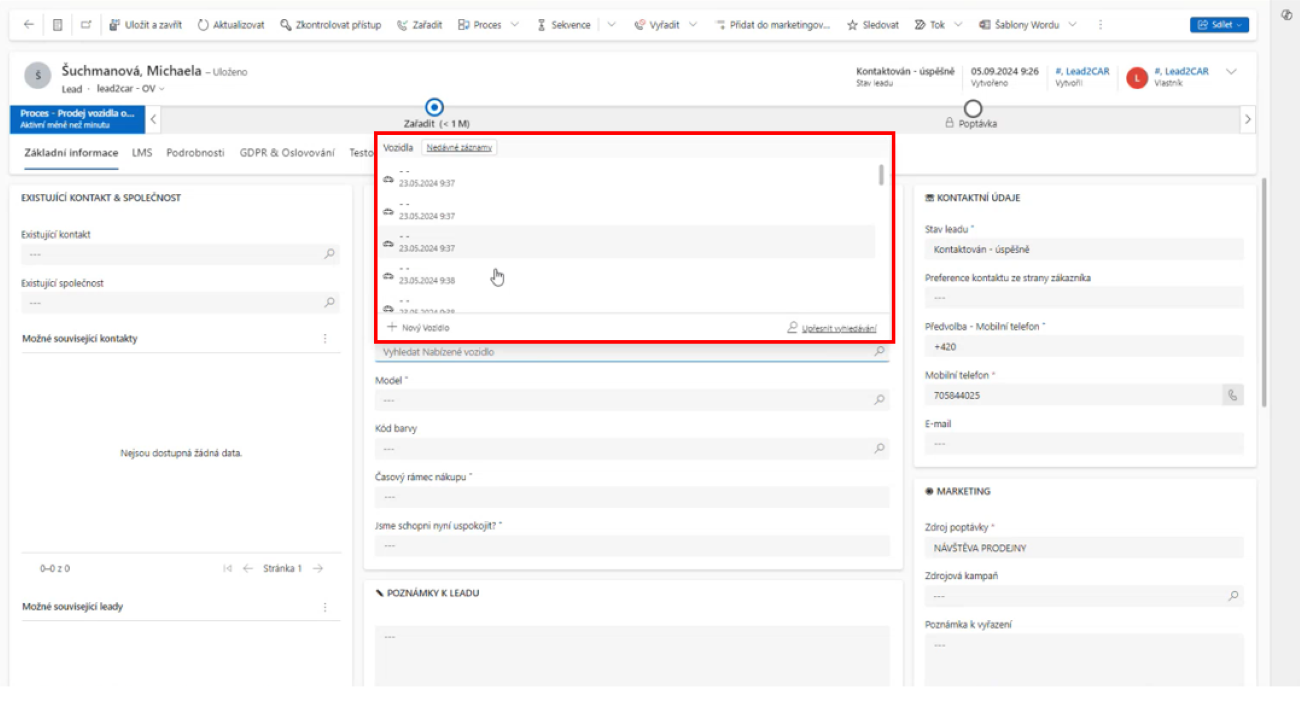Image resolution: width=1300 pixels, height=706 pixels.
Task: Click the scrollbar in the Vozidla lookup list
Action: 880,176
